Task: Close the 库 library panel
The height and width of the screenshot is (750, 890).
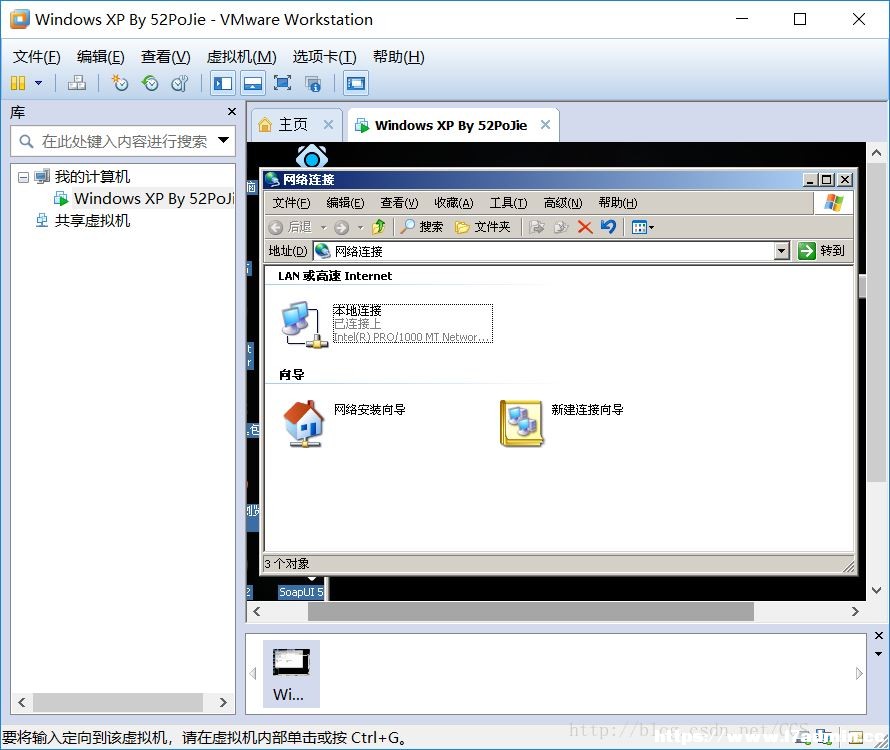Action: (232, 112)
